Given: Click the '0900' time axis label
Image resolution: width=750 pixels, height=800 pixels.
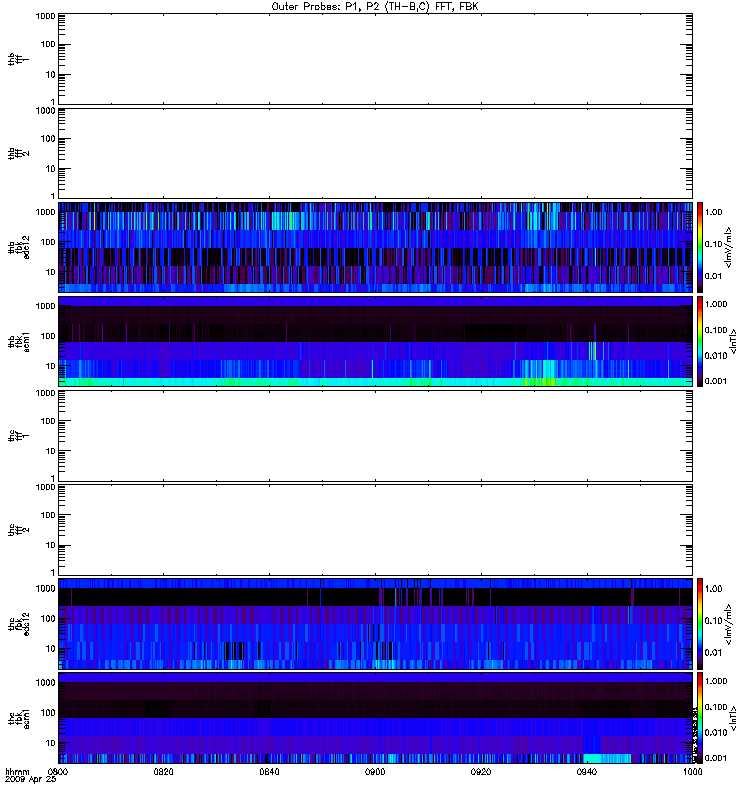Looking at the screenshot, I should pos(375,772).
